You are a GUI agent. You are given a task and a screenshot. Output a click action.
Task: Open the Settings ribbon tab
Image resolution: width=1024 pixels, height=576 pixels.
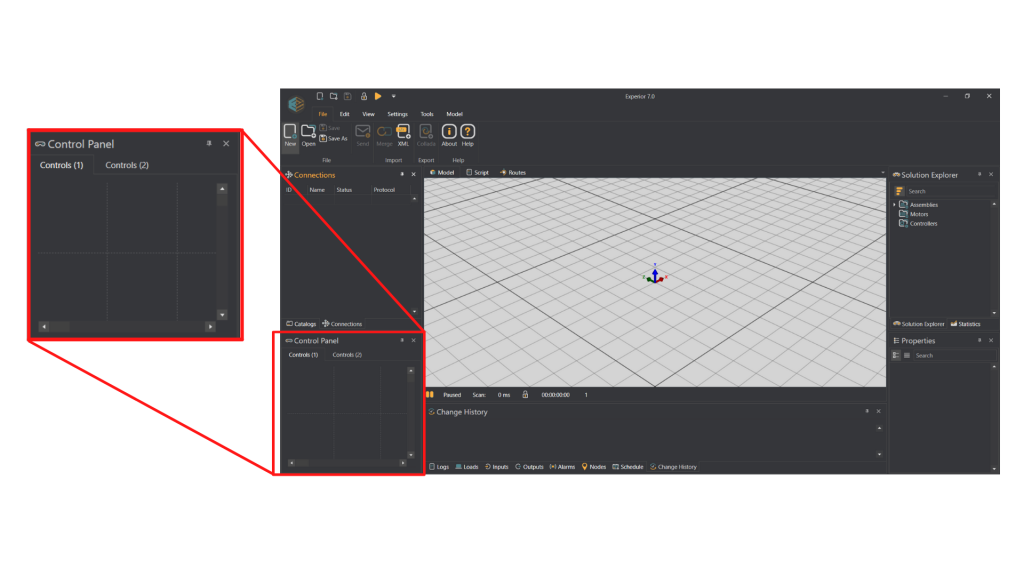coord(397,114)
